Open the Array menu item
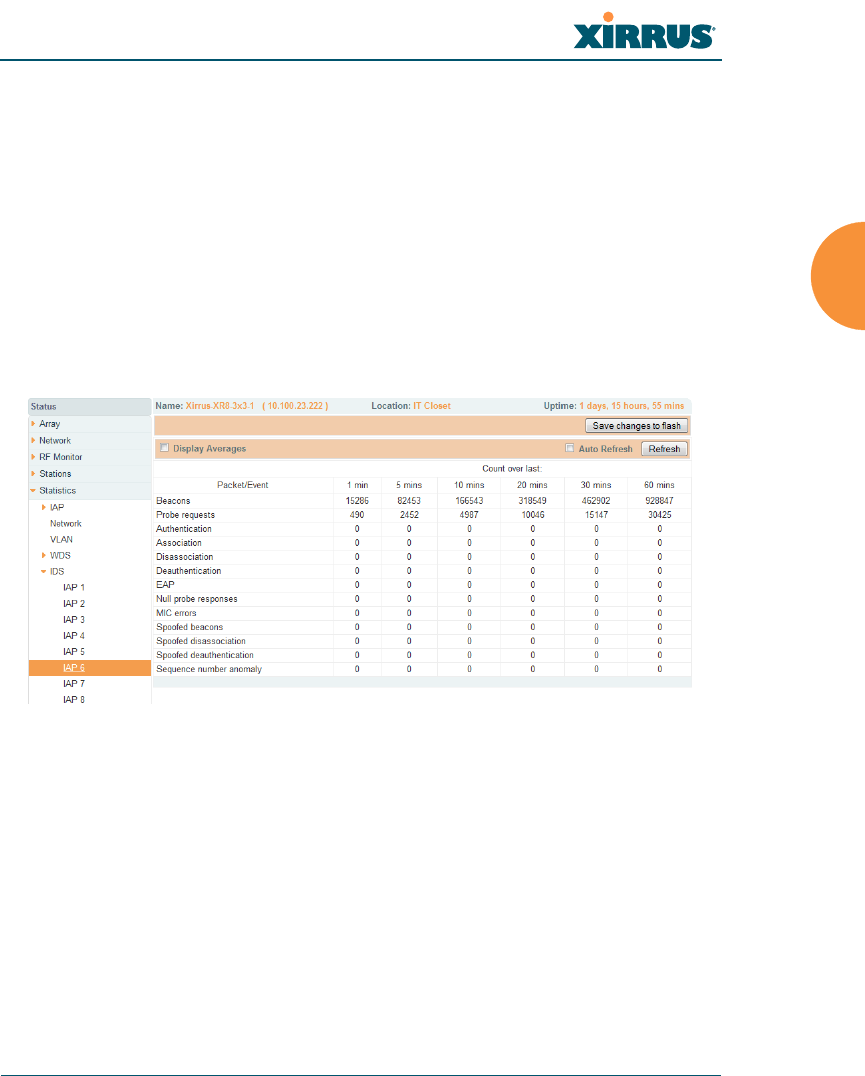865x1076 pixels. tap(49, 424)
